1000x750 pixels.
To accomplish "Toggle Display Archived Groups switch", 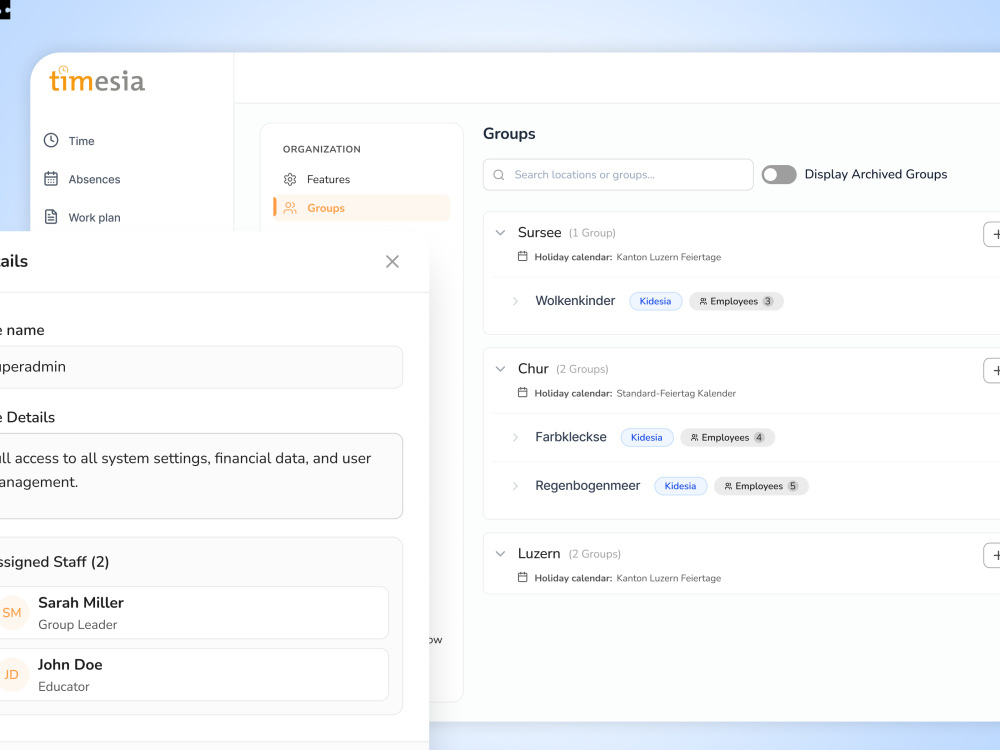I will pyautogui.click(x=779, y=175).
